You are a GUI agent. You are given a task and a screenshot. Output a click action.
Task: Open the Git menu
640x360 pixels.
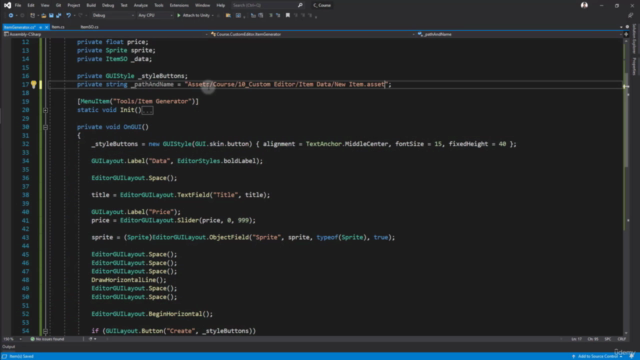(x=58, y=5)
